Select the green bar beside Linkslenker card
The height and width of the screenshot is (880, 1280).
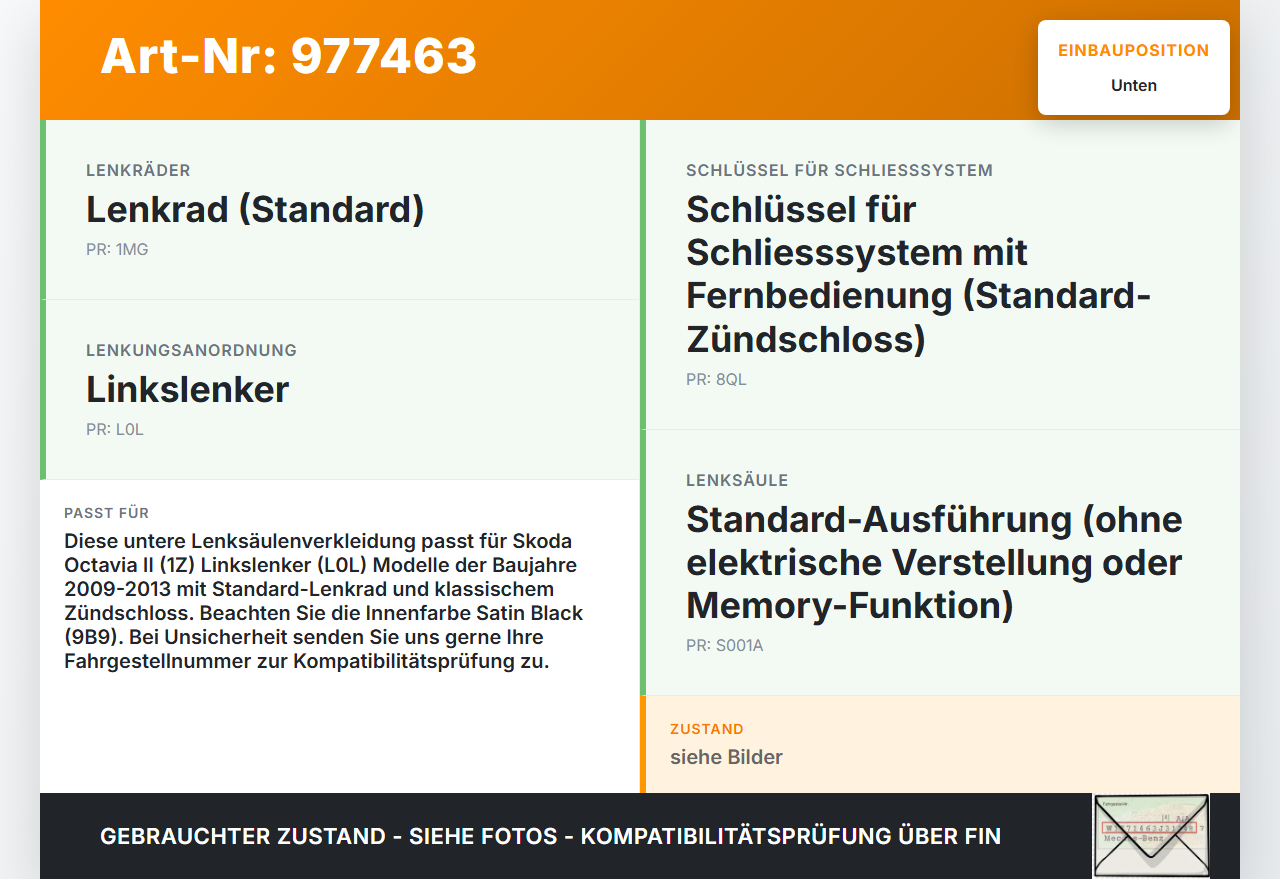pos(42,388)
